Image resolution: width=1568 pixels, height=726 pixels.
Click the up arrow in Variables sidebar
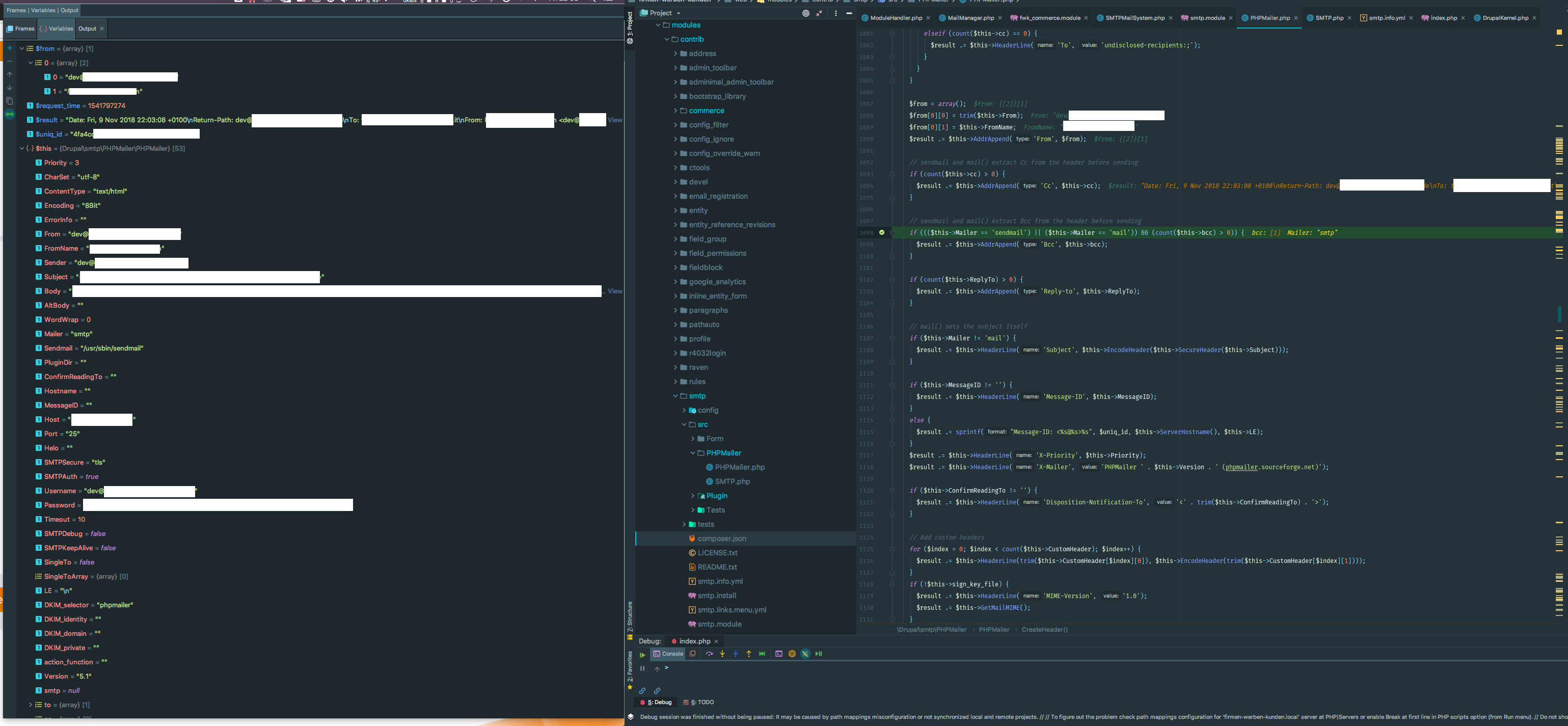9,74
